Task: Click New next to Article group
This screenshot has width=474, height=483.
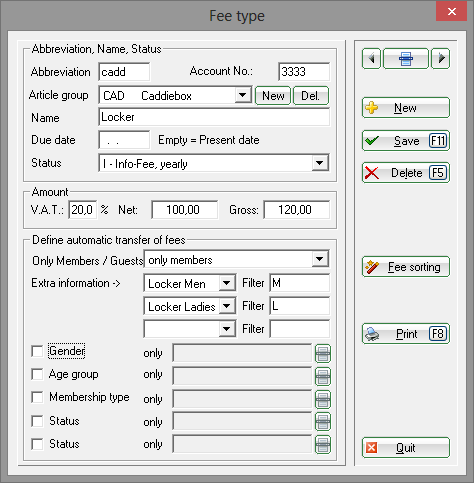Action: [273, 96]
